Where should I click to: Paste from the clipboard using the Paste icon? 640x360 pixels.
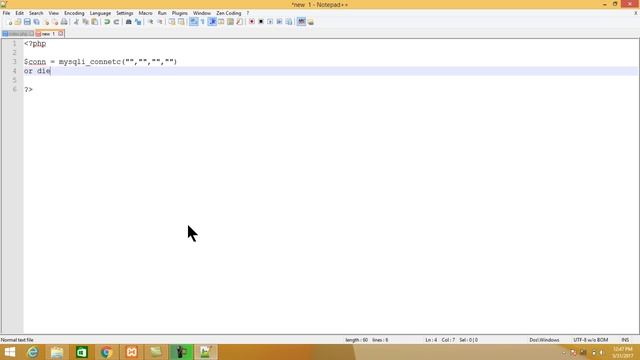pyautogui.click(x=94, y=22)
